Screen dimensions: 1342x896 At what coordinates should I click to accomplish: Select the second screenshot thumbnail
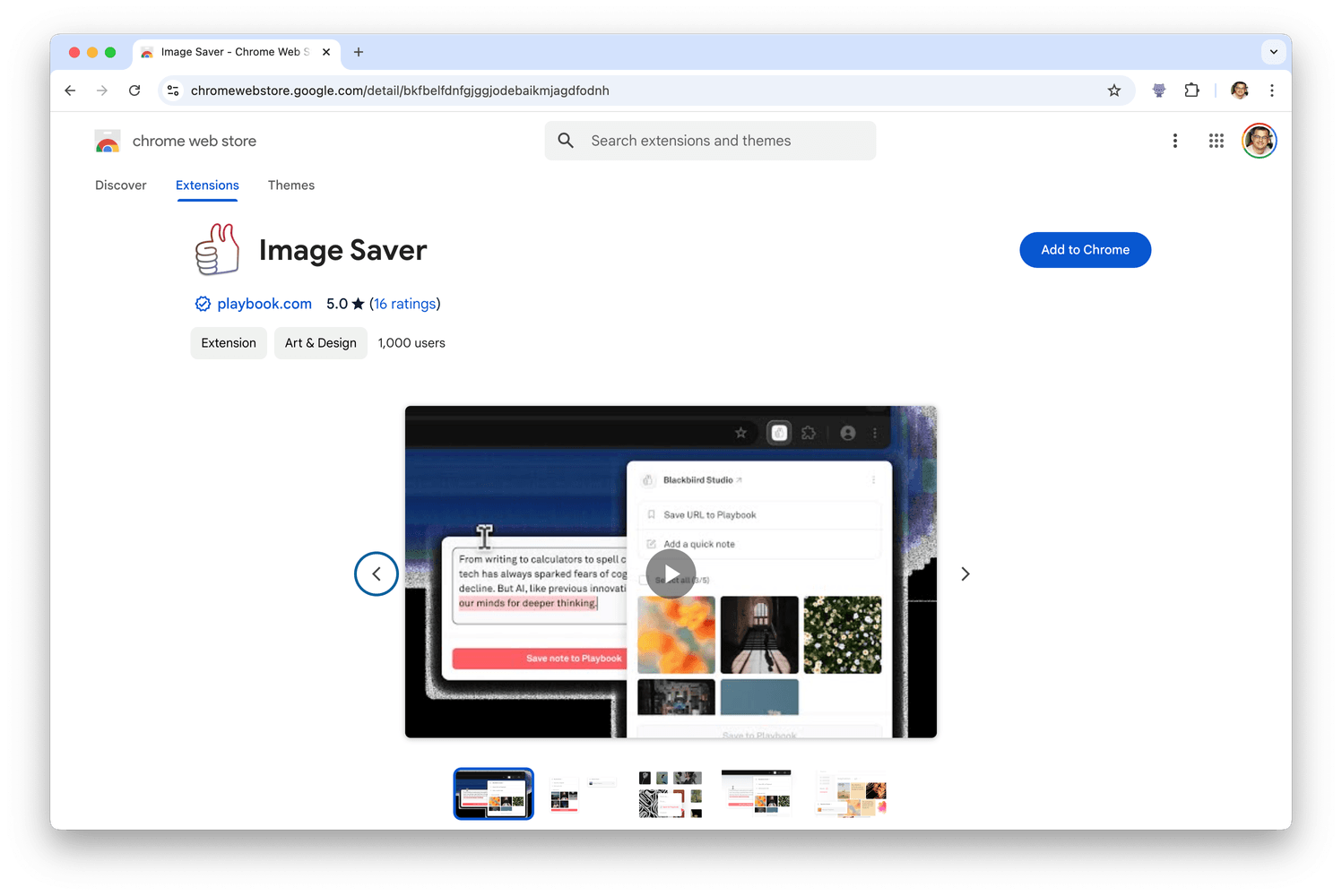click(x=581, y=793)
